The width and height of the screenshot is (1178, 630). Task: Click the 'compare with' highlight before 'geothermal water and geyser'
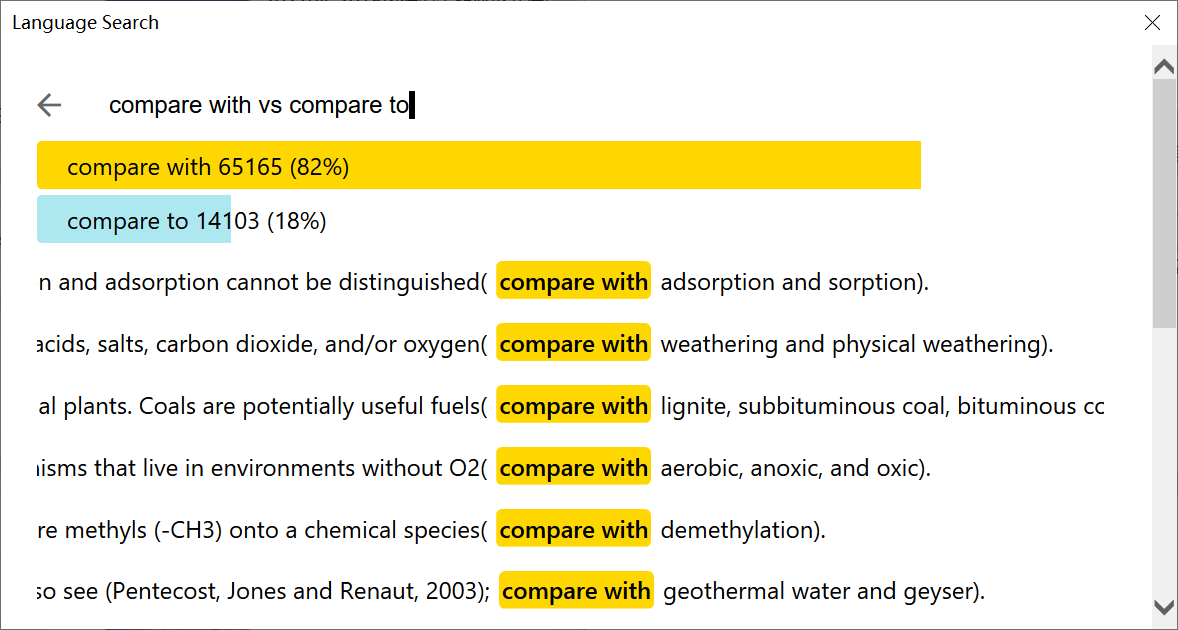coord(576,592)
